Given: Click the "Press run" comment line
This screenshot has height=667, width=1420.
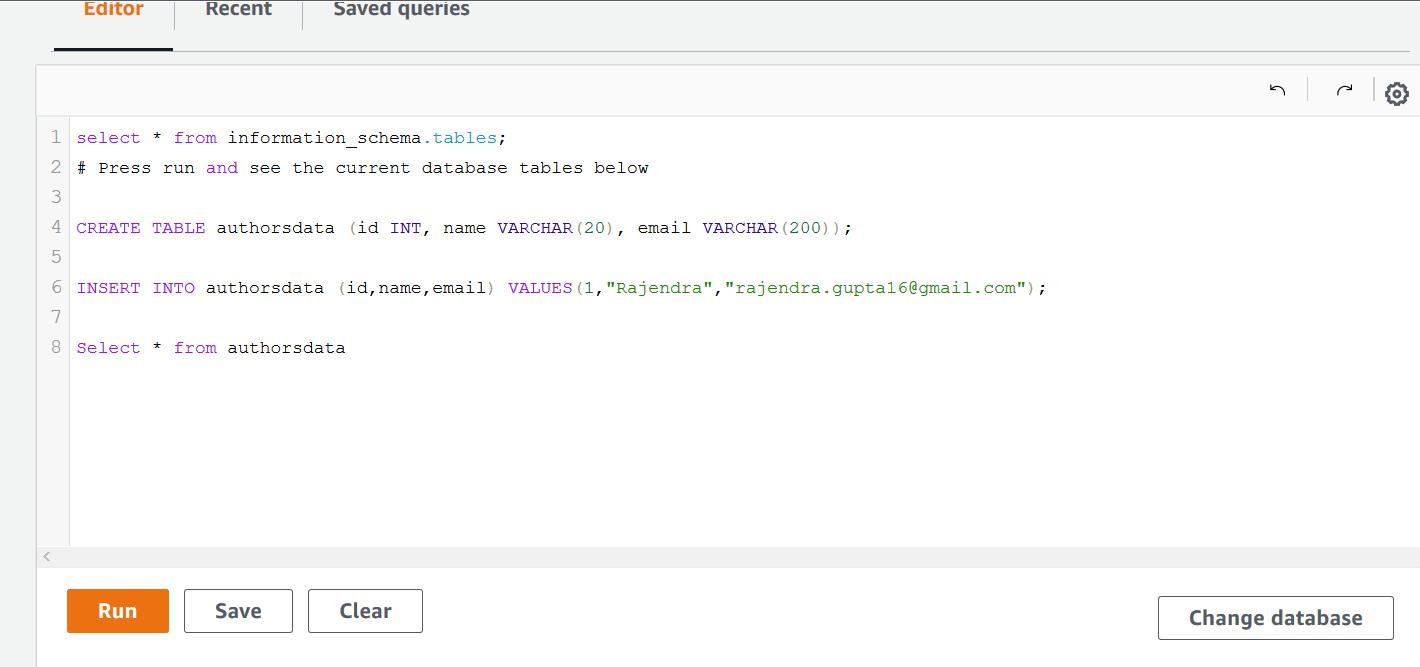Looking at the screenshot, I should tap(372, 168).
